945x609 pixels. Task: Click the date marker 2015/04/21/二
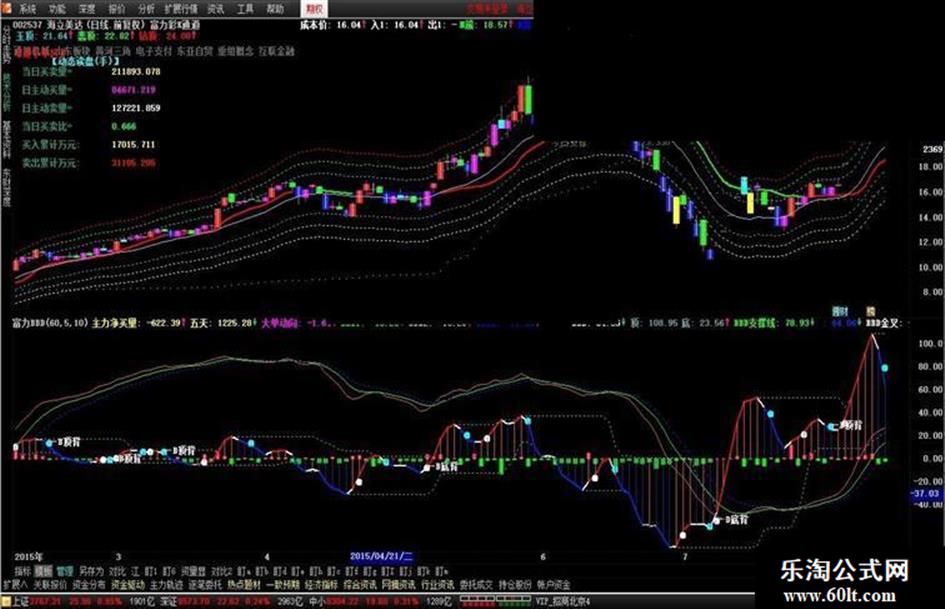coord(381,556)
